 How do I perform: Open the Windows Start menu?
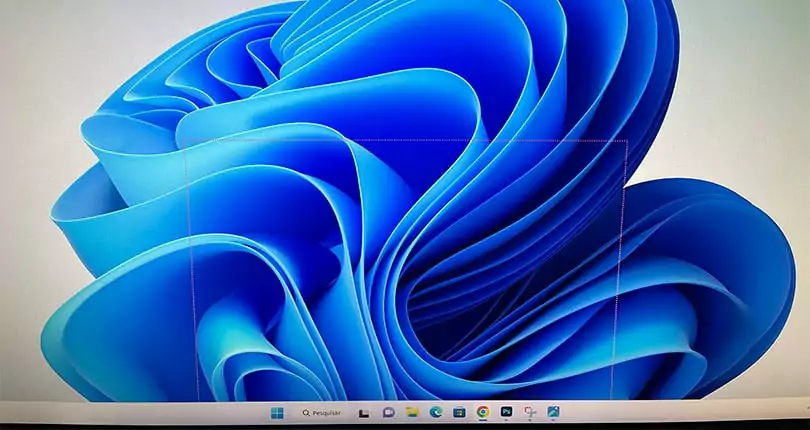coord(277,413)
